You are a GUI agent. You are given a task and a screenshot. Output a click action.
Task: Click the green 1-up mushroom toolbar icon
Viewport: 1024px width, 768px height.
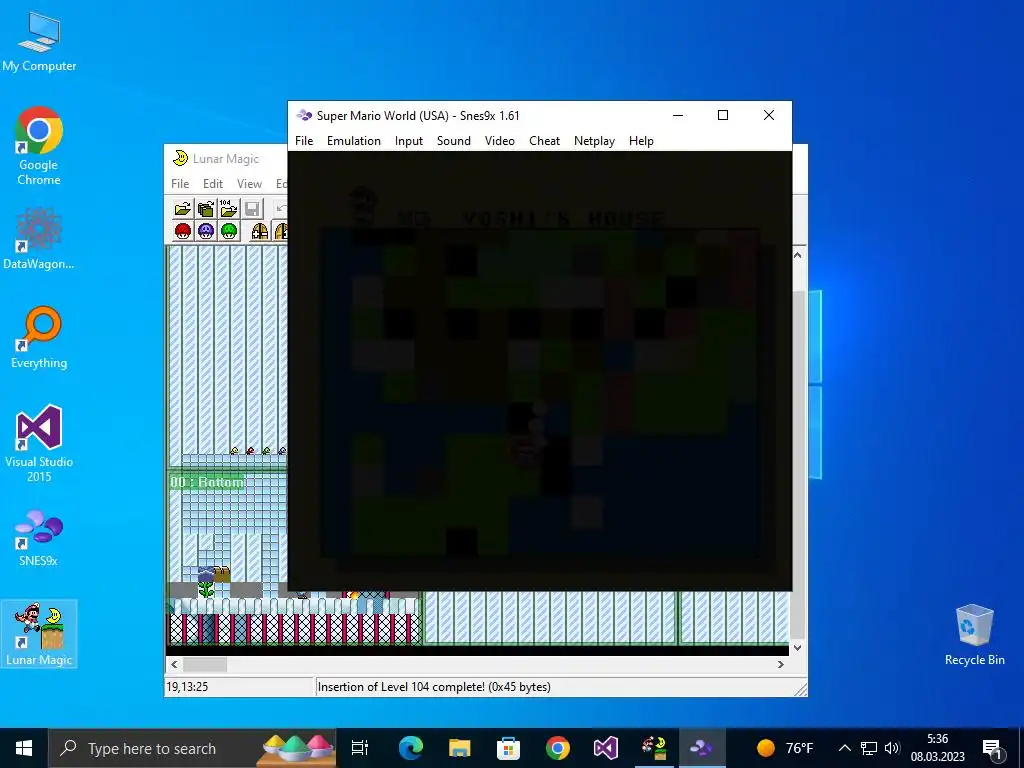coord(229,231)
